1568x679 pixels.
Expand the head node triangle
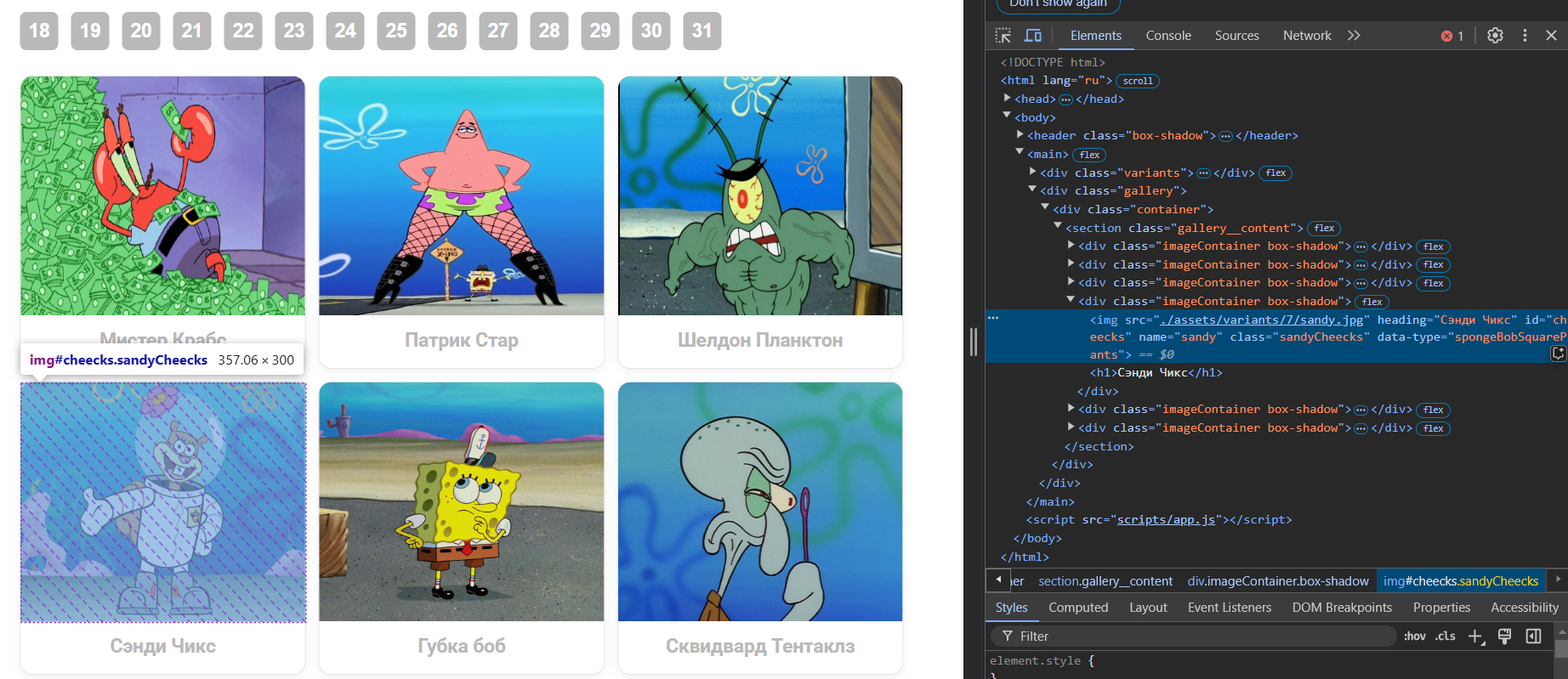pos(1008,99)
